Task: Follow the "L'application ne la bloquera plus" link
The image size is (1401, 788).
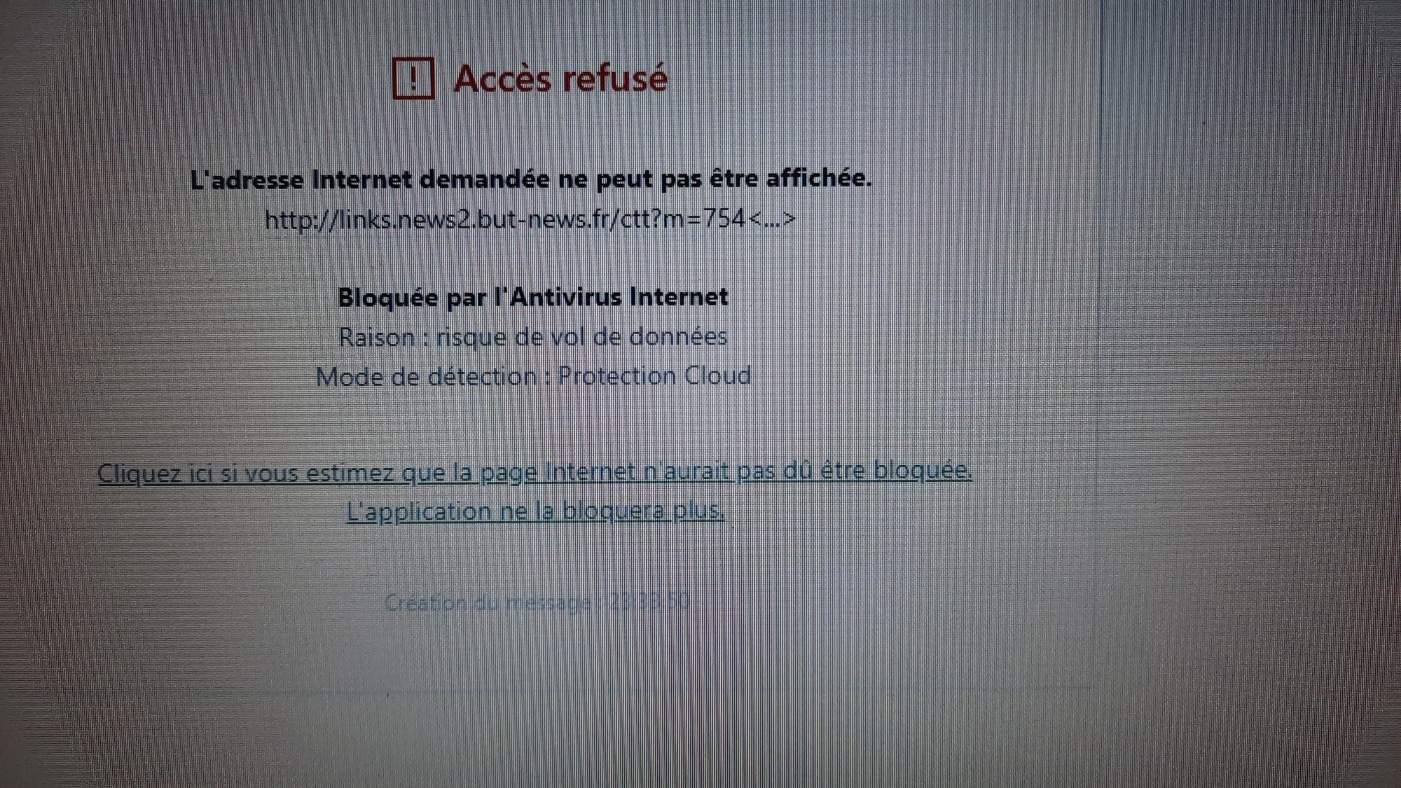Action: pos(535,511)
